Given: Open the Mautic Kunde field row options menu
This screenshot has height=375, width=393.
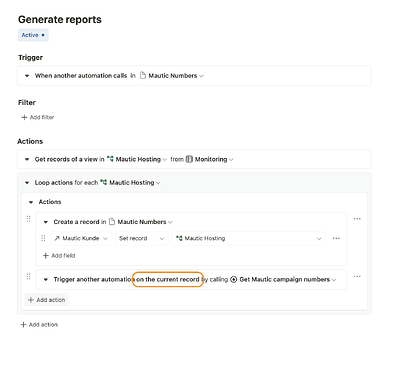Looking at the screenshot, I should pyautogui.click(x=336, y=238).
